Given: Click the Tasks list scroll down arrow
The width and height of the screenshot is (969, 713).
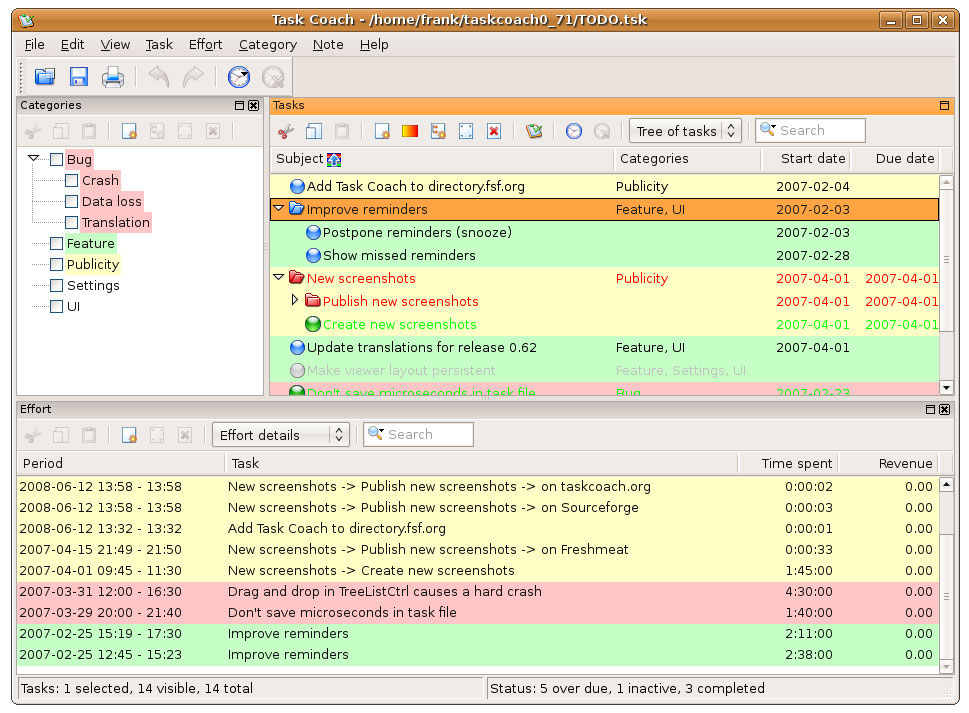Looking at the screenshot, I should (946, 388).
